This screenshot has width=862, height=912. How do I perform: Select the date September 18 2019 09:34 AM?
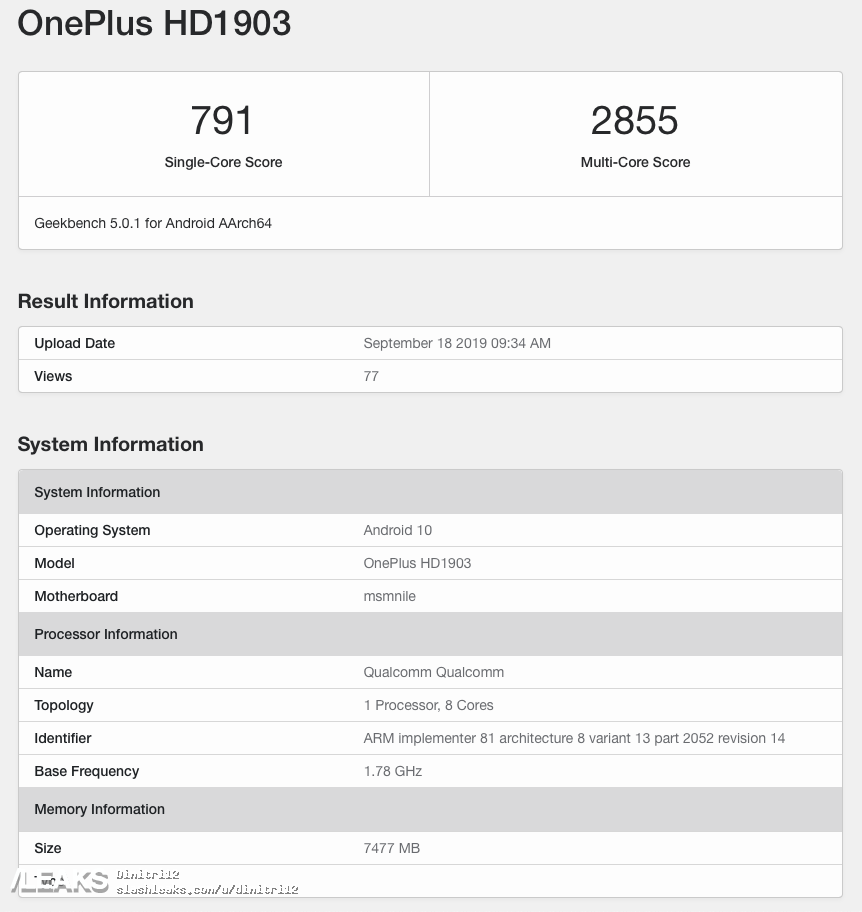(457, 343)
